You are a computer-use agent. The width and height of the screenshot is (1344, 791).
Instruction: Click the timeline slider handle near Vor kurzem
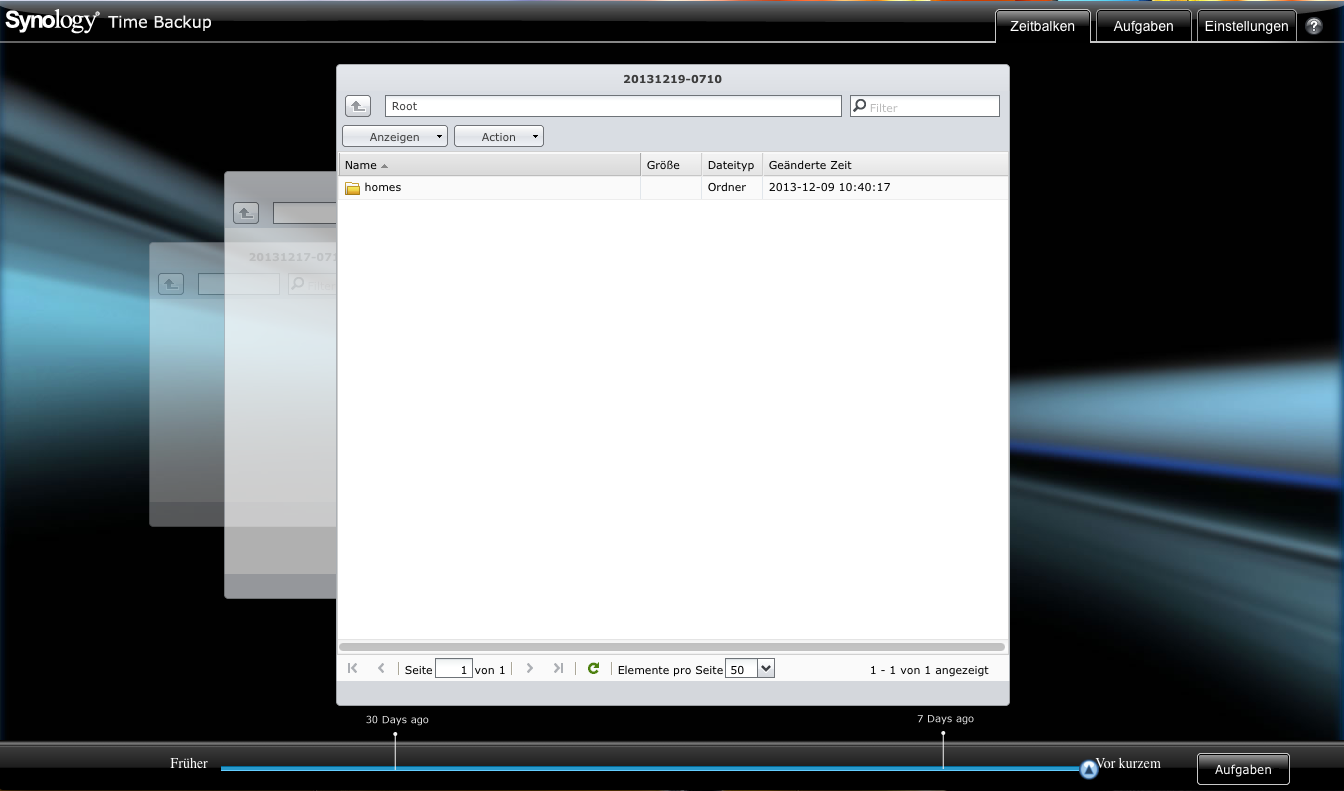click(1089, 769)
